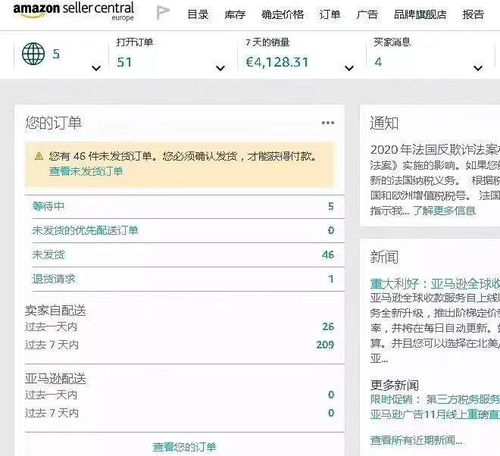Click the 更多新闻 heading
Screen dimensions: 500x456
[x=394, y=385]
